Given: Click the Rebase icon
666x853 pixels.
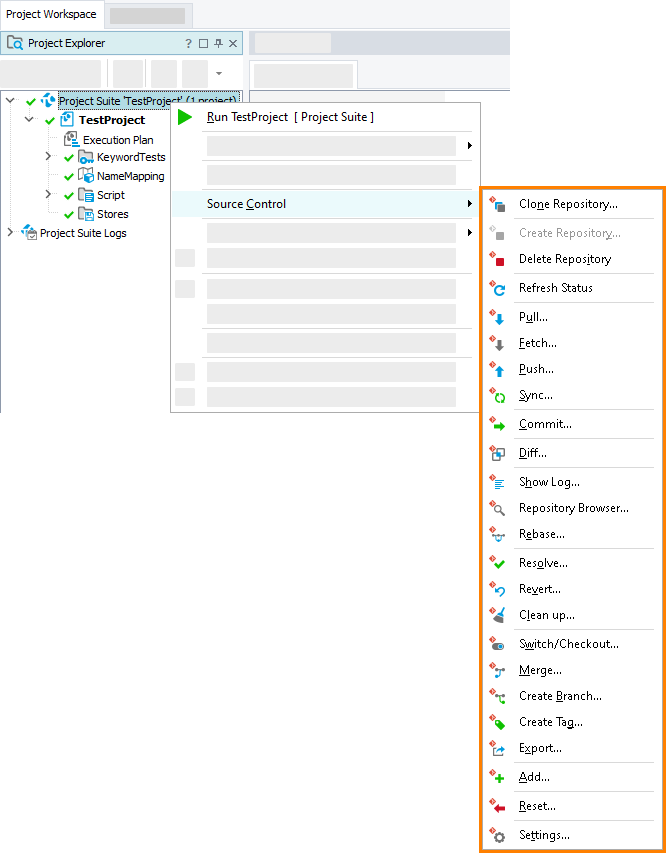Looking at the screenshot, I should [497, 534].
